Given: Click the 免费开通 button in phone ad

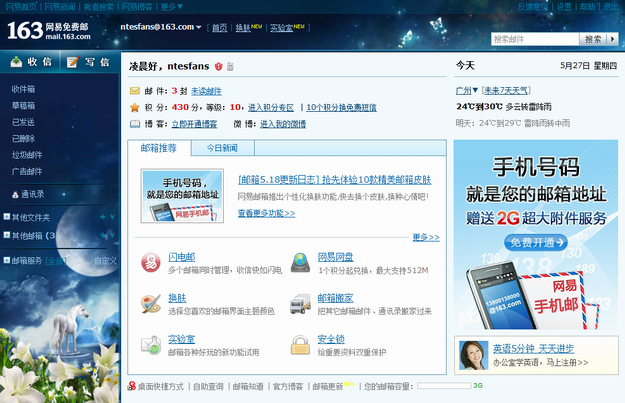Looking at the screenshot, I should (536, 242).
